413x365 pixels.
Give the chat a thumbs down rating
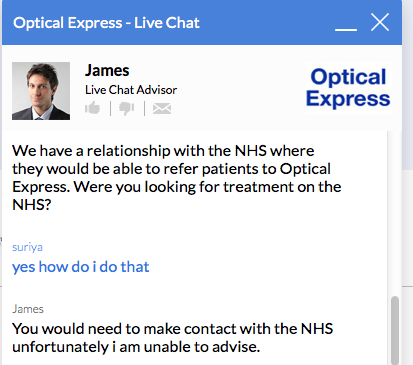tap(127, 109)
